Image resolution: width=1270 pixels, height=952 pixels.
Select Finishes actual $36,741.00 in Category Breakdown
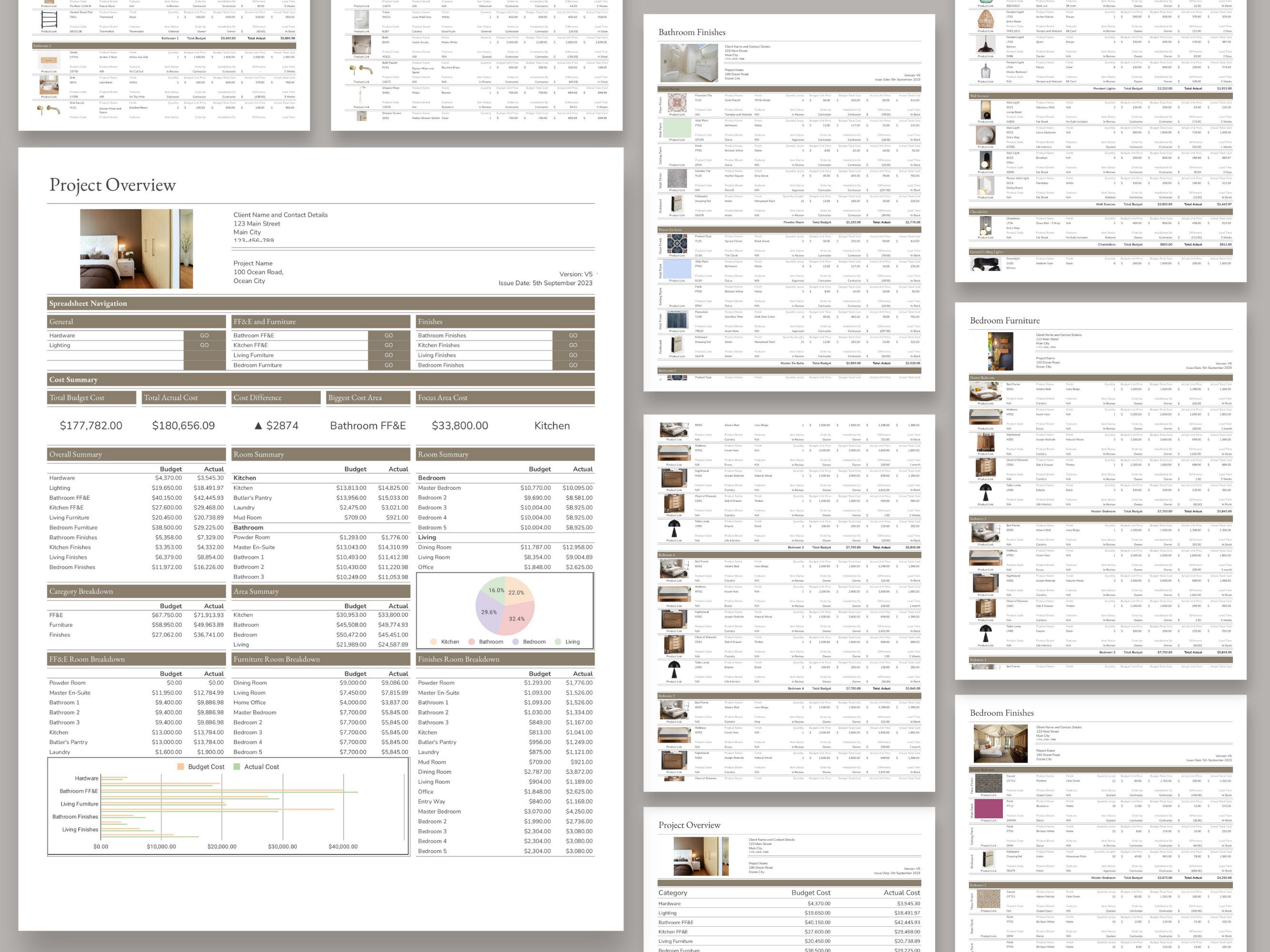pos(209,635)
